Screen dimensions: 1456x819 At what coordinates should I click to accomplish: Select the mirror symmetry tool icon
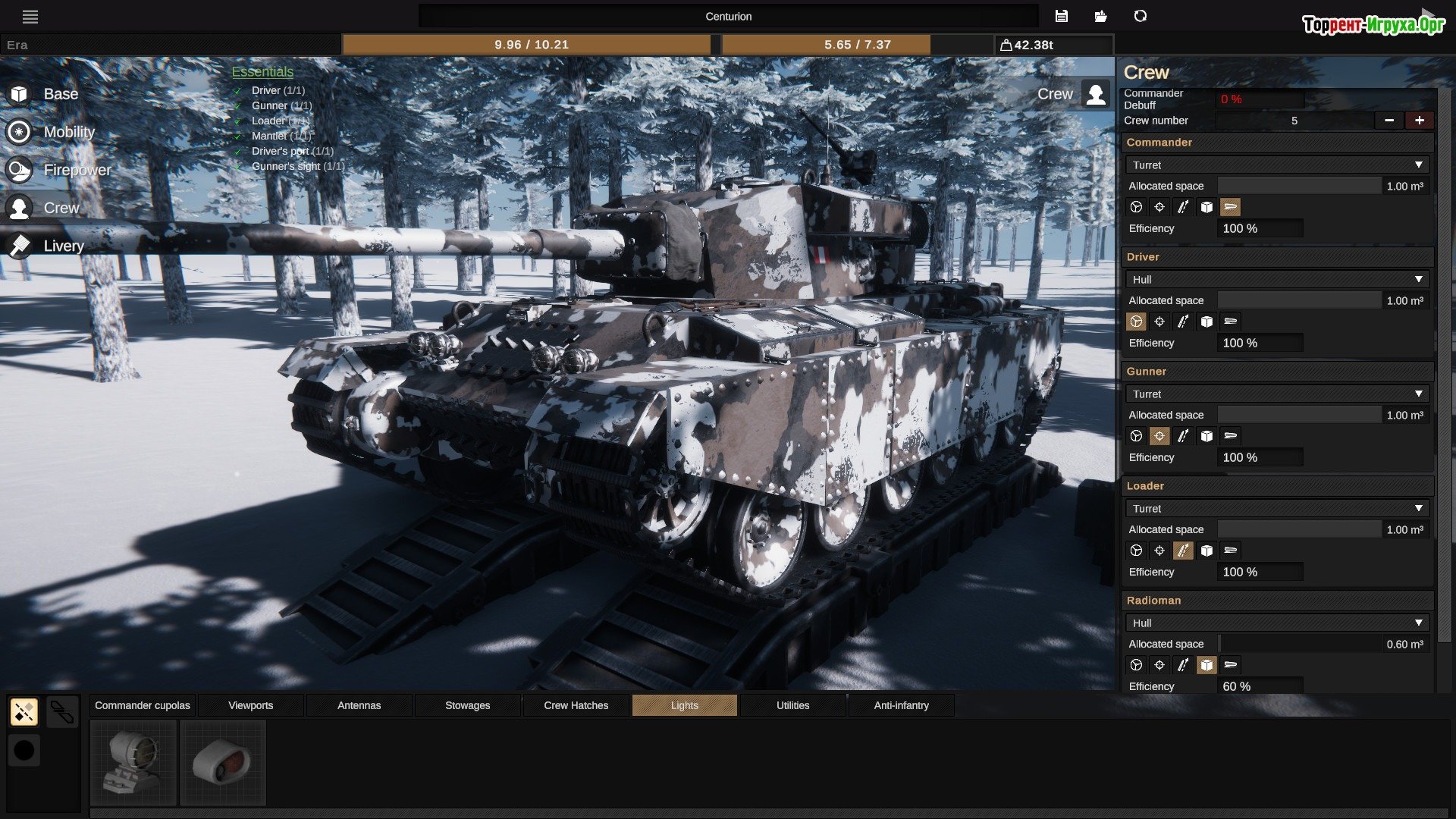[x=24, y=712]
